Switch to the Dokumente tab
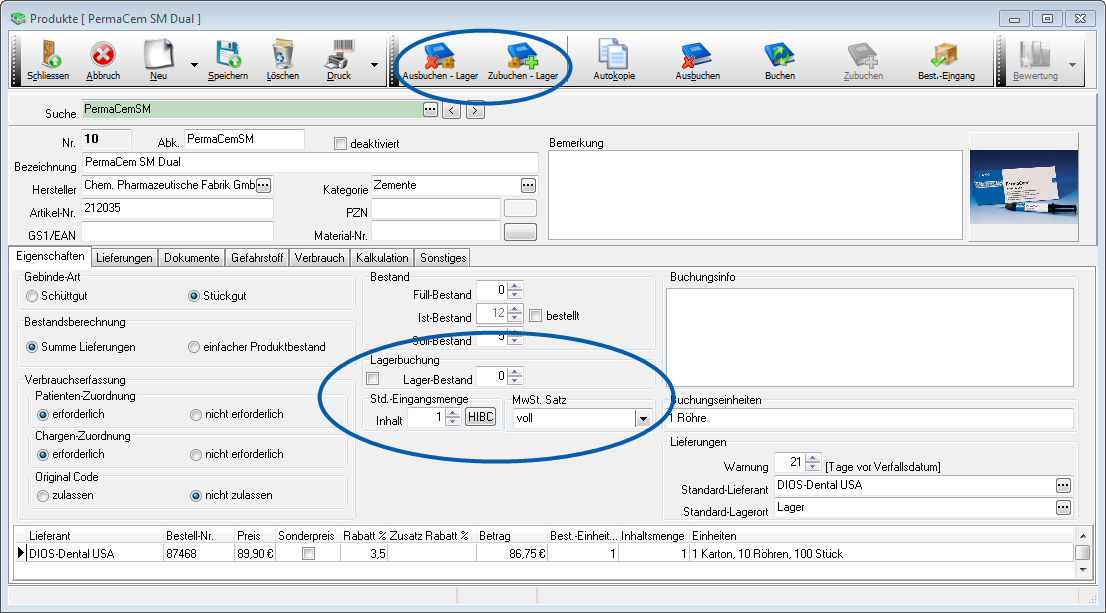This screenshot has height=613, width=1106. (x=192, y=258)
